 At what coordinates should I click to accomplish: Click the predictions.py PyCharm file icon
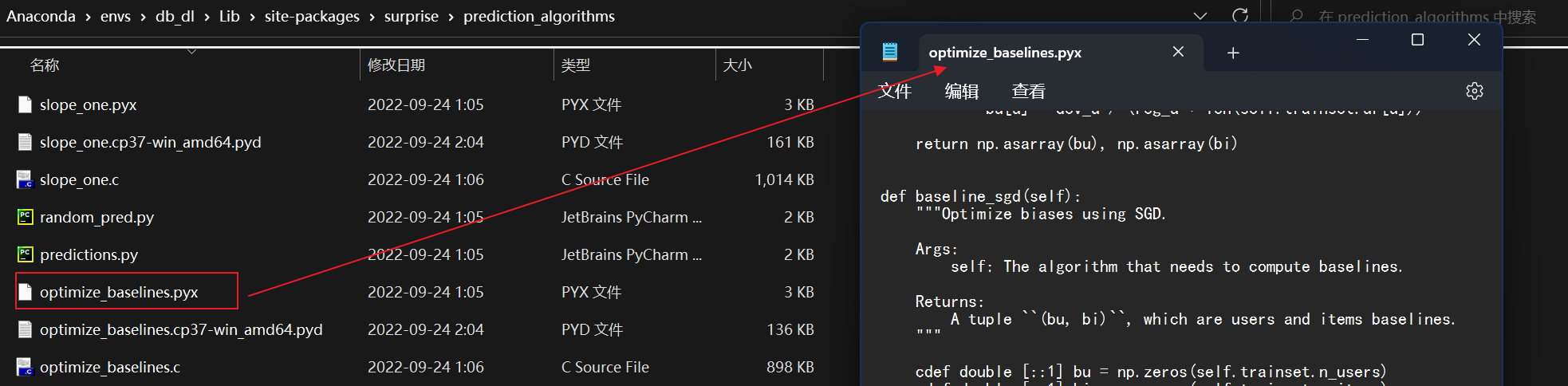point(25,254)
